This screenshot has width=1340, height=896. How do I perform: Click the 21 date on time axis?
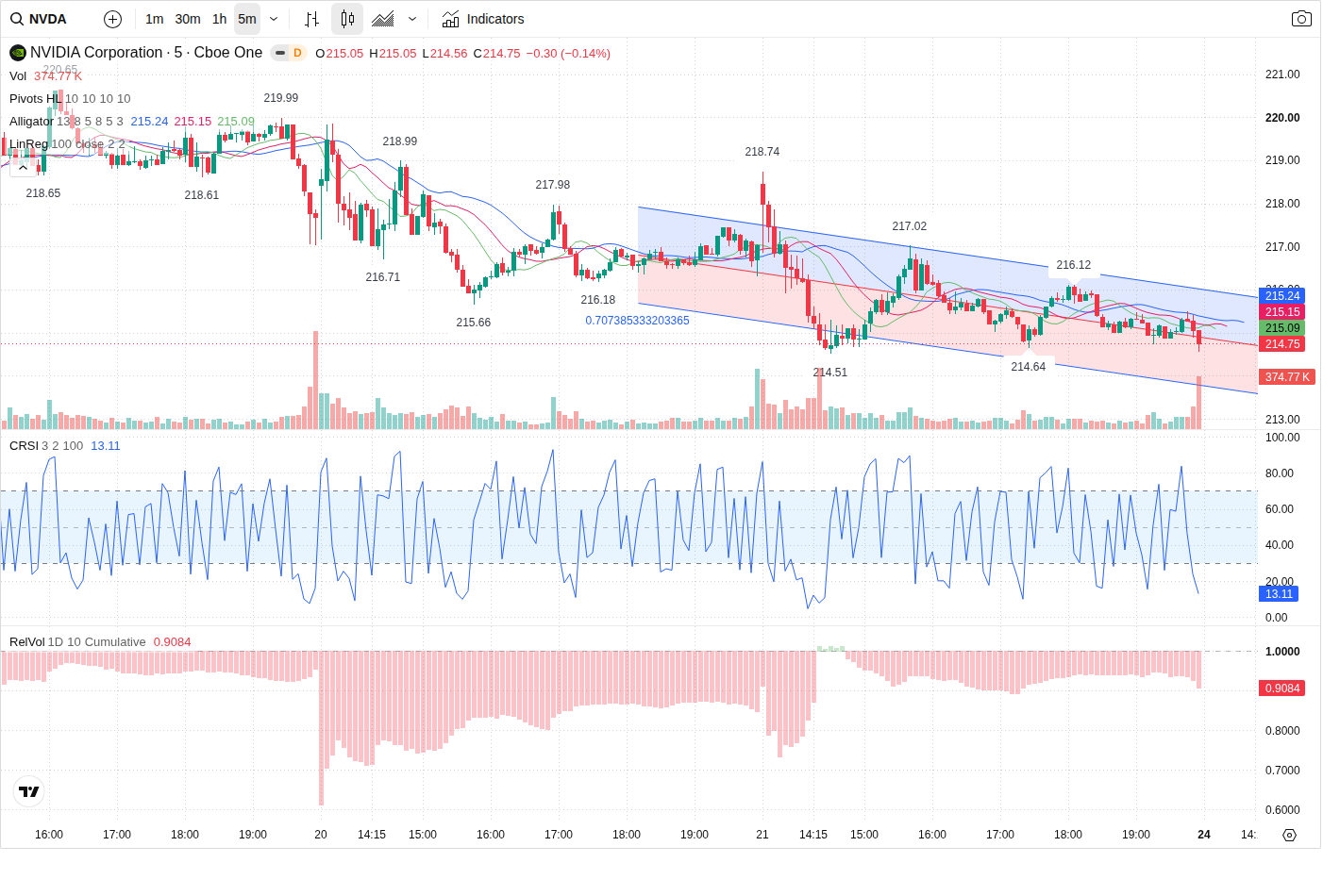pyautogui.click(x=762, y=835)
